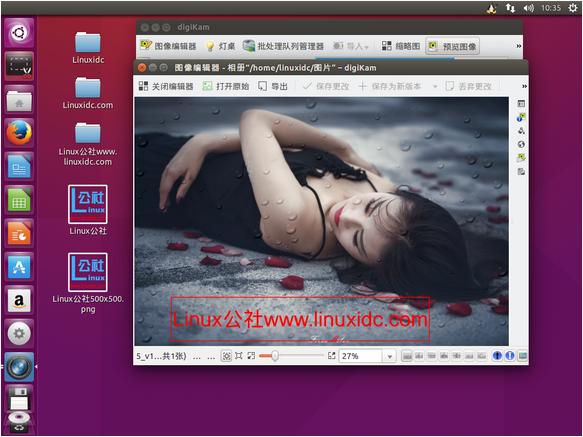This screenshot has height=437, width=583.
Task: Open the Metadata sidebar tab icon
Action: pyautogui.click(x=521, y=118)
